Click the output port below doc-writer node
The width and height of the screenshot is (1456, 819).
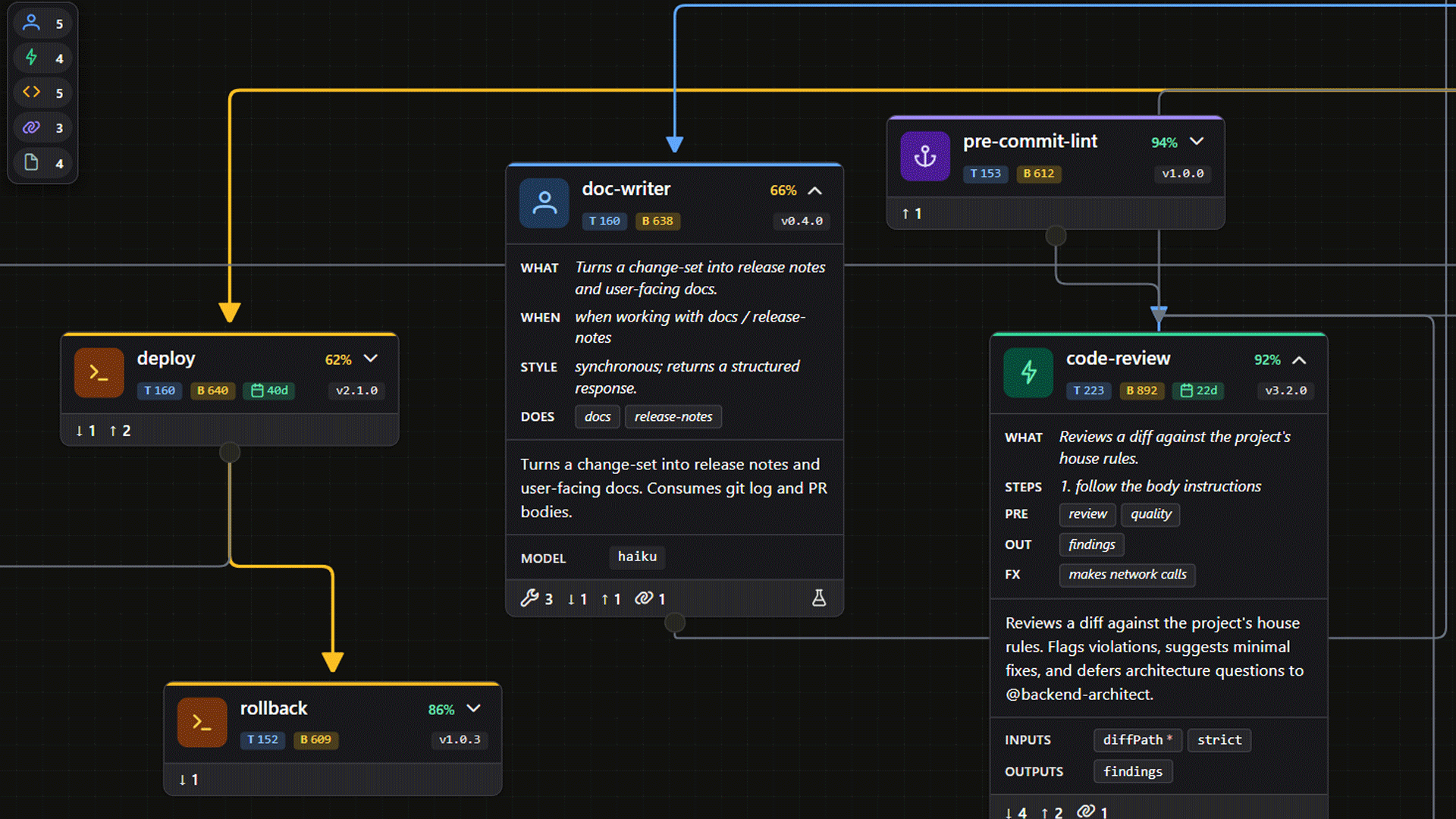click(x=675, y=623)
